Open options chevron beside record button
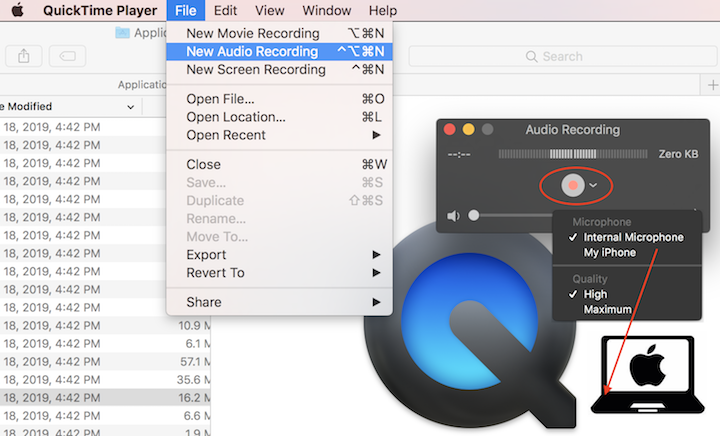Image resolution: width=720 pixels, height=436 pixels. 593,185
